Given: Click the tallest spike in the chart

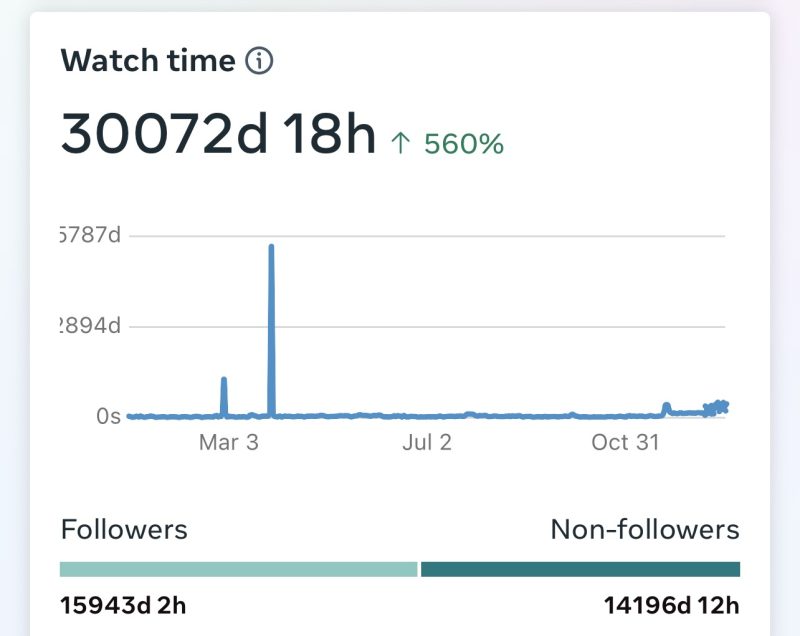Looking at the screenshot, I should tap(271, 300).
